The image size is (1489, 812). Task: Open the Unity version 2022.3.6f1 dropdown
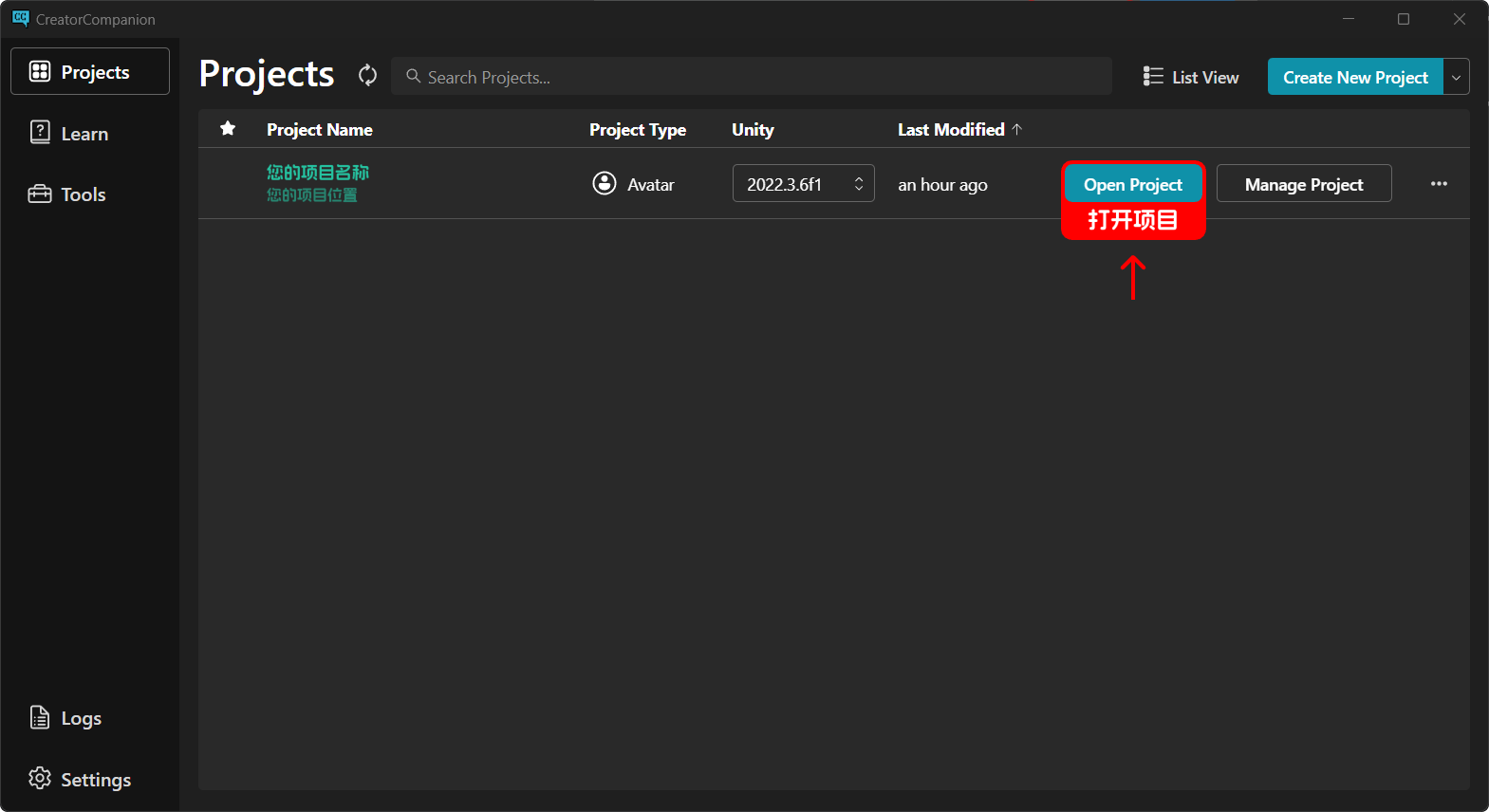click(x=803, y=184)
